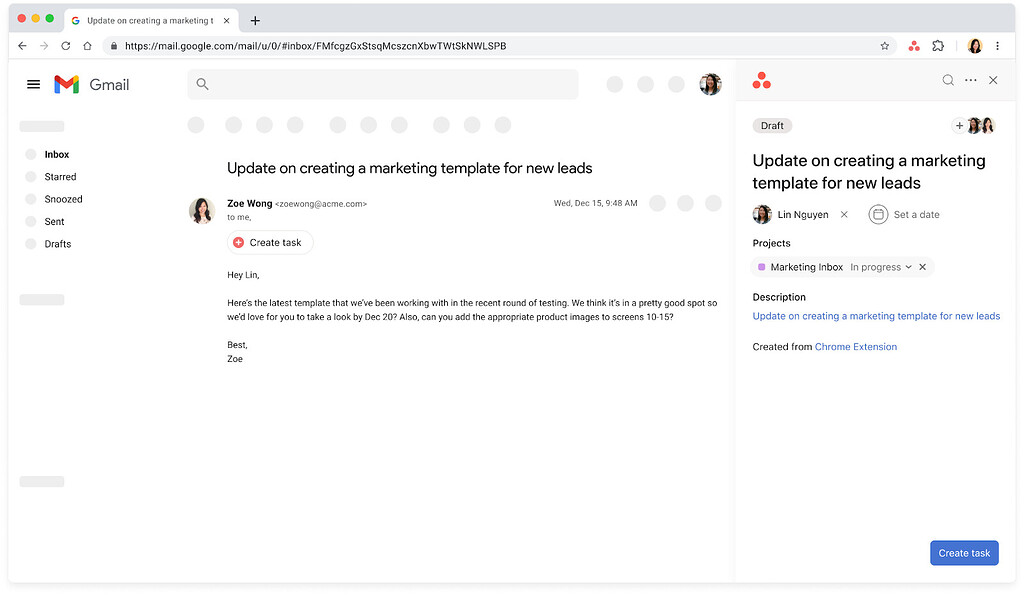Open the Asana search icon
The width and height of the screenshot is (1024, 595).
[947, 80]
